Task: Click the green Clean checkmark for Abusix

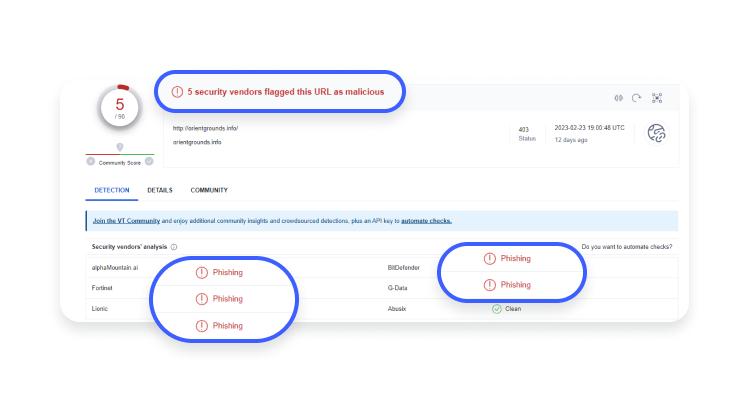Action: click(x=496, y=309)
